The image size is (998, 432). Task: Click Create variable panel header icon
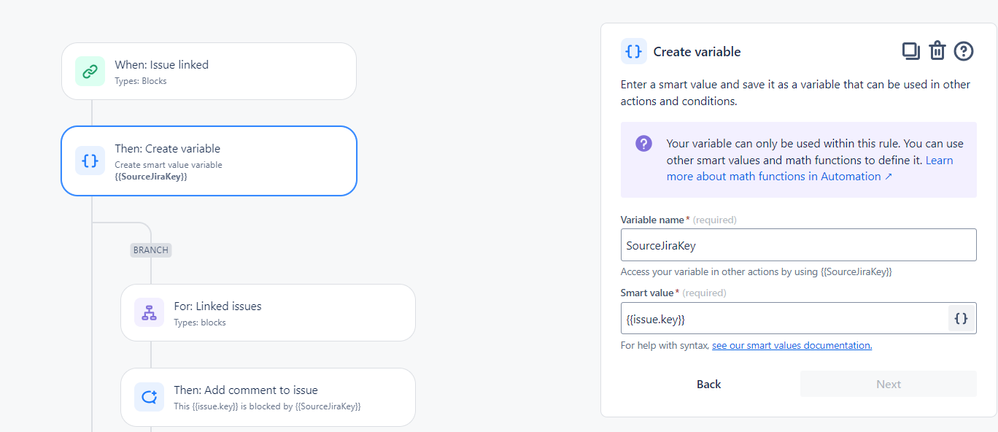tap(633, 52)
